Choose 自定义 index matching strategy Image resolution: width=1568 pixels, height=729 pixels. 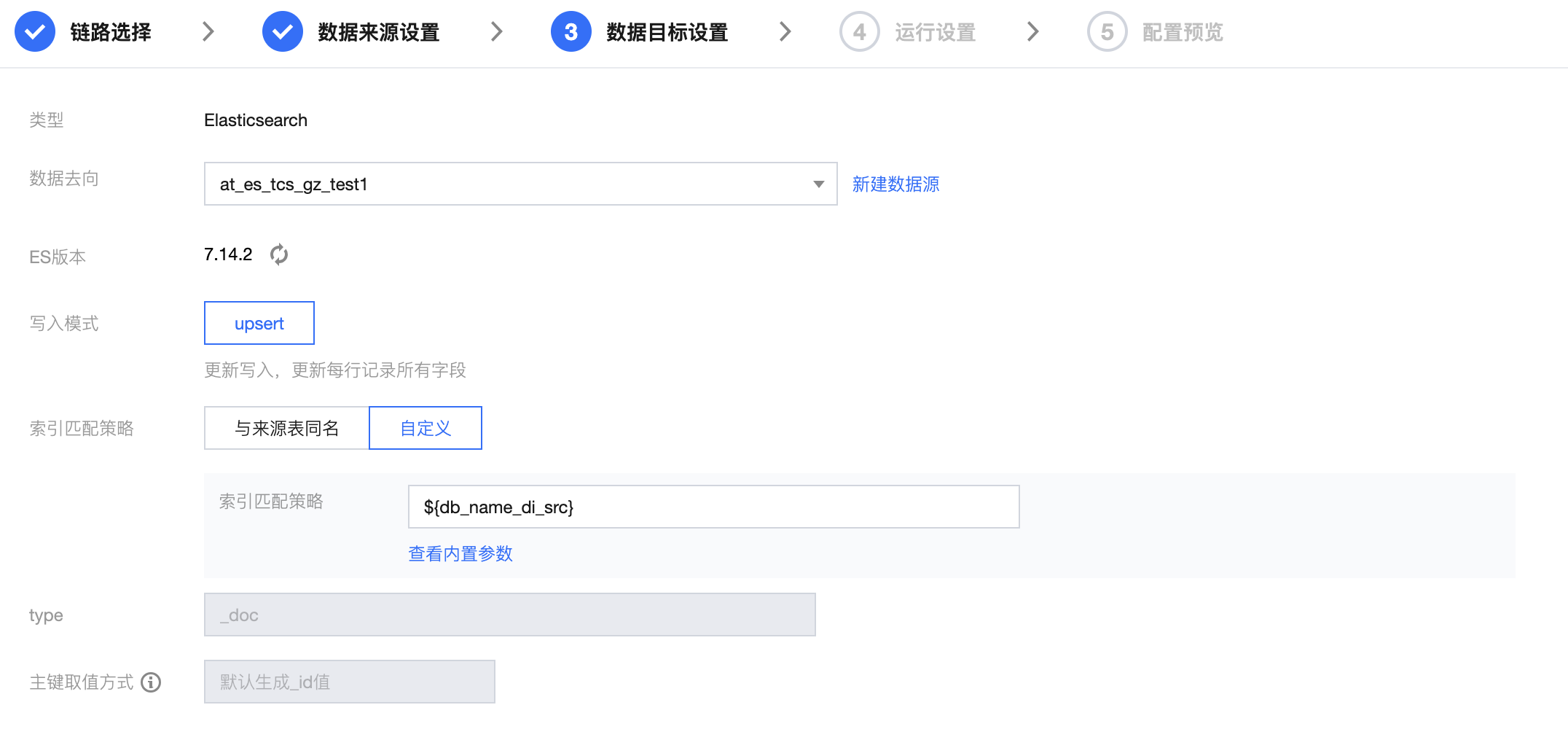click(426, 428)
